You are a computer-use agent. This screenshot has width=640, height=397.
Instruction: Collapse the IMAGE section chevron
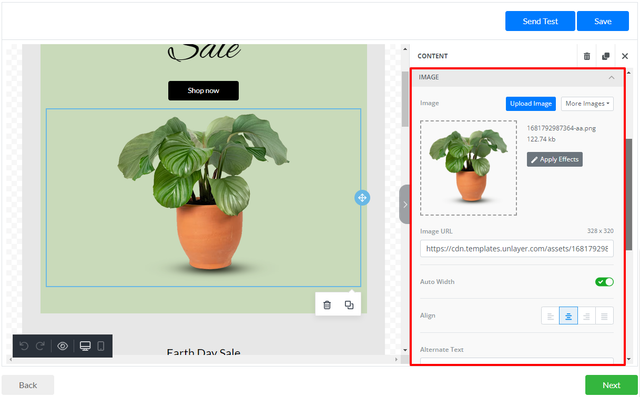pos(611,78)
